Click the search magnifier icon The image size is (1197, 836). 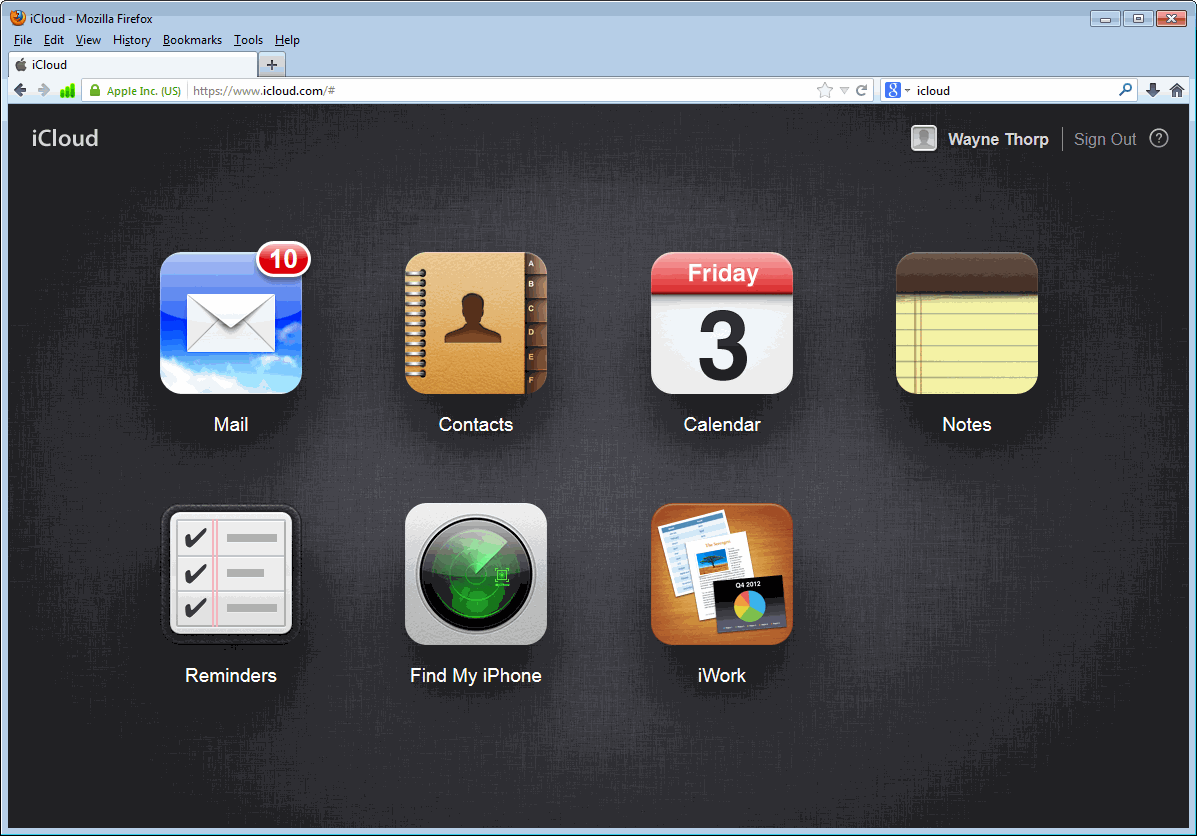click(1125, 90)
